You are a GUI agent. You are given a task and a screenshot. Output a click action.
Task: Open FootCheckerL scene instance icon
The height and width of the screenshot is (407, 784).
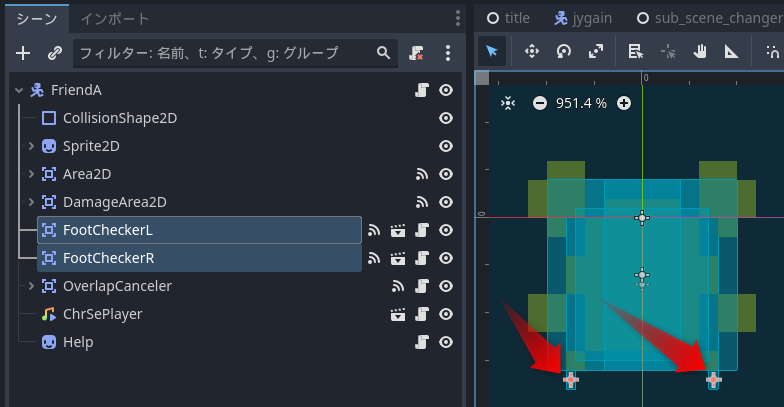(x=398, y=230)
